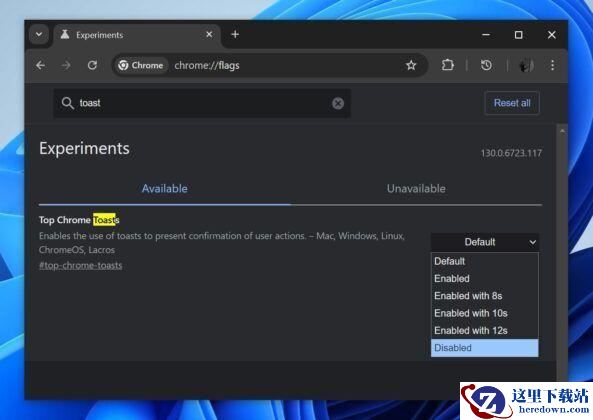The width and height of the screenshot is (593, 420).
Task: Select the Enabled option
Action: coord(485,279)
